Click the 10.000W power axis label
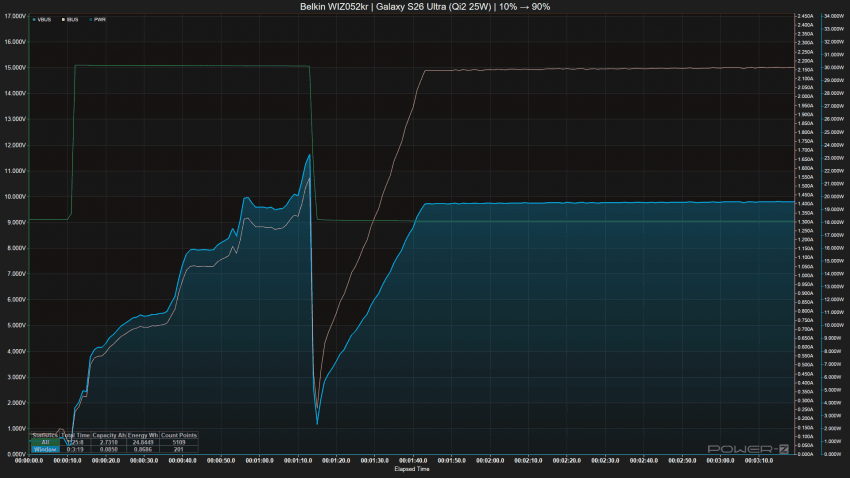The image size is (850, 478). pyautogui.click(x=834, y=325)
